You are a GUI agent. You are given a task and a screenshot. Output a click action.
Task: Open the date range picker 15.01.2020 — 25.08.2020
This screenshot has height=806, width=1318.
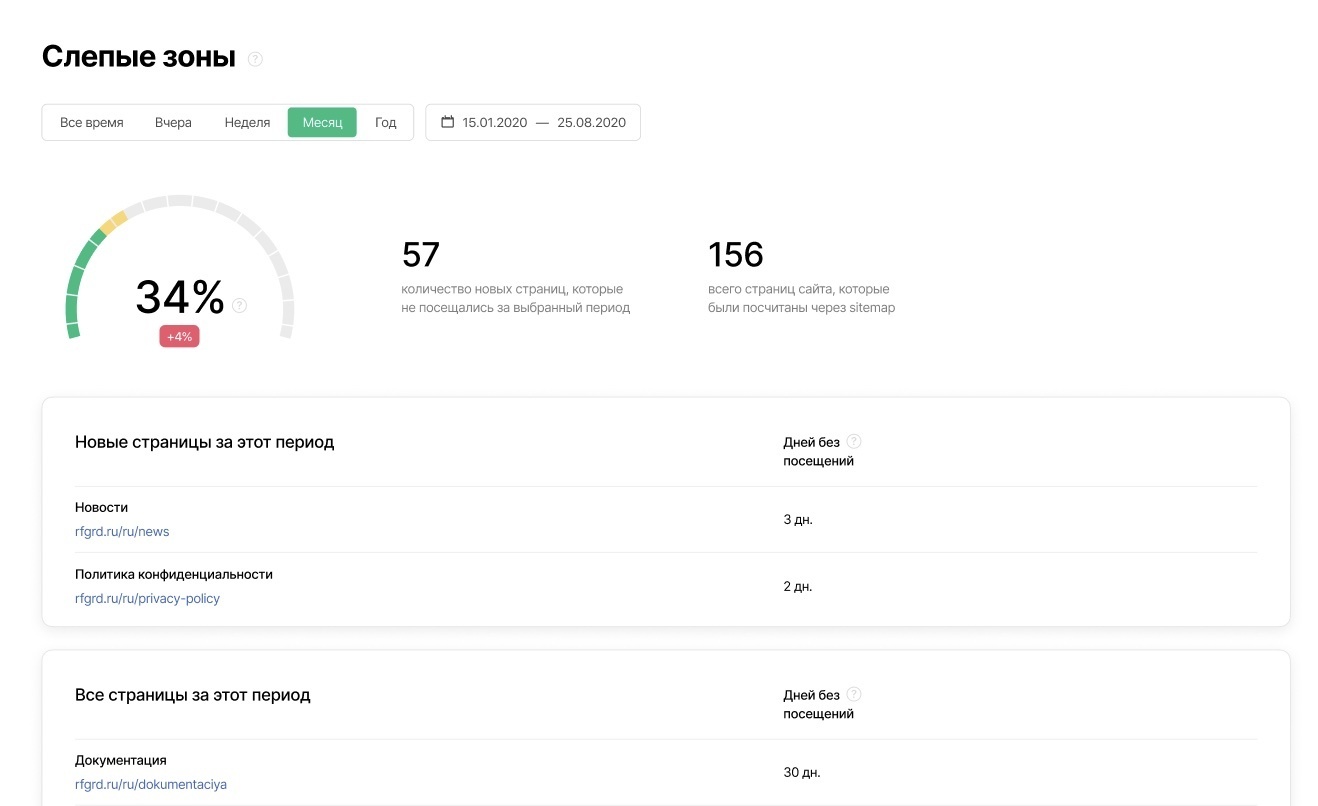coord(543,123)
